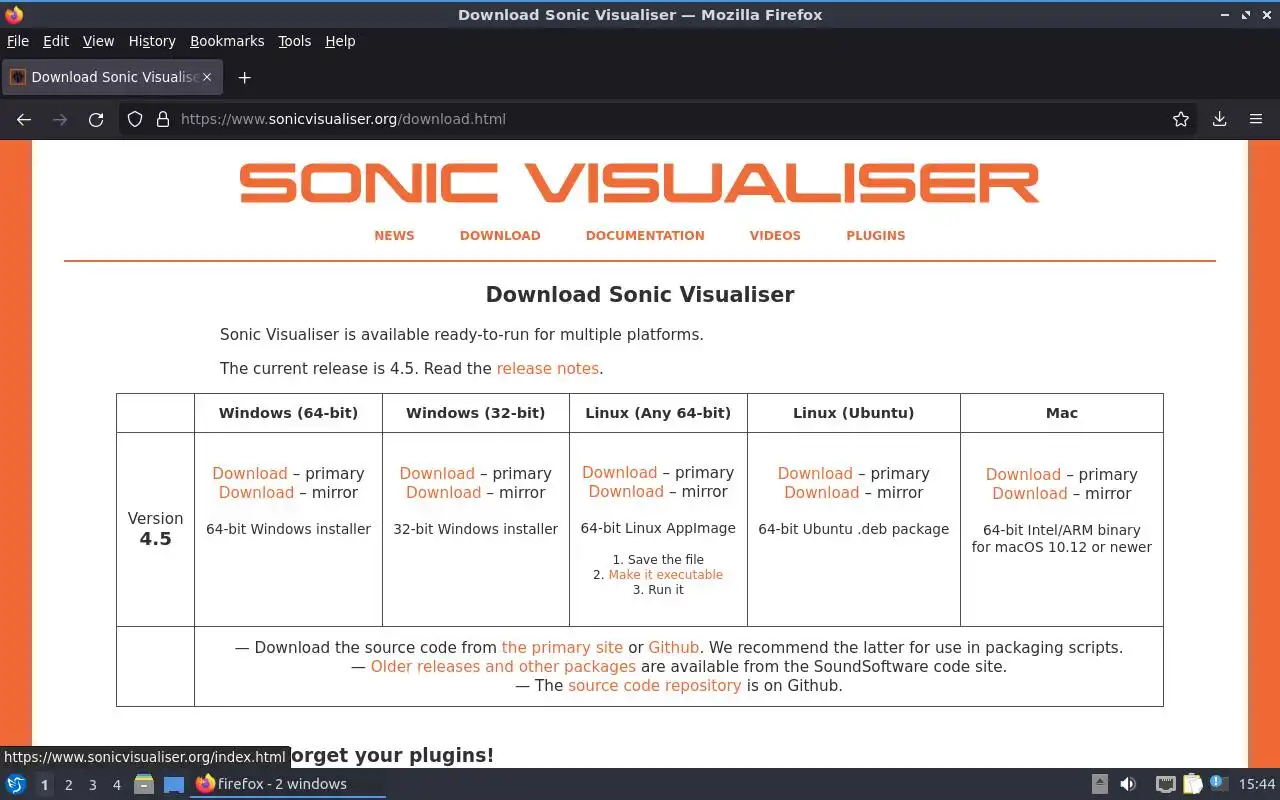The height and width of the screenshot is (800, 1280).
Task: Click mirror Download for Windows (32-bit)
Action: tap(443, 493)
